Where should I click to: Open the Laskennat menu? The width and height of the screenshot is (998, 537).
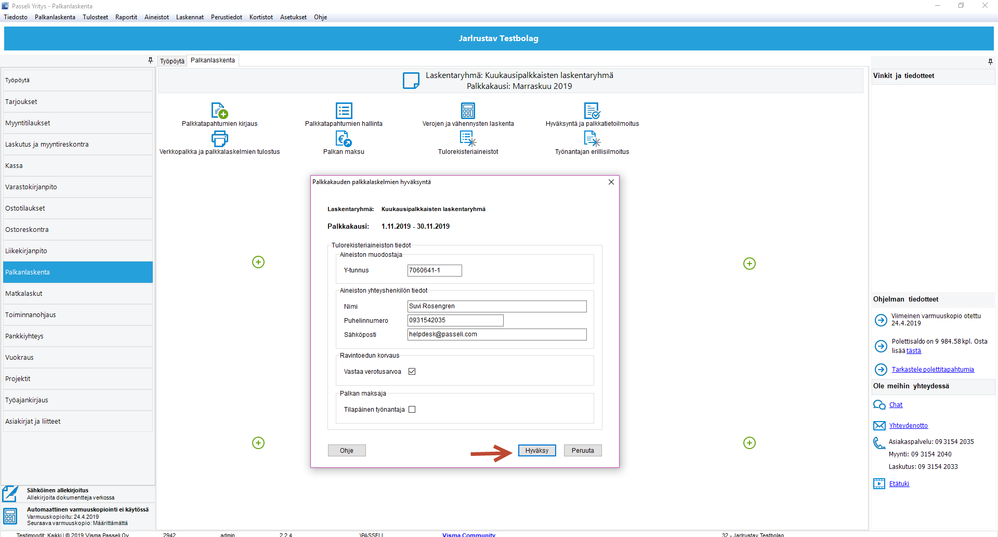(x=190, y=17)
